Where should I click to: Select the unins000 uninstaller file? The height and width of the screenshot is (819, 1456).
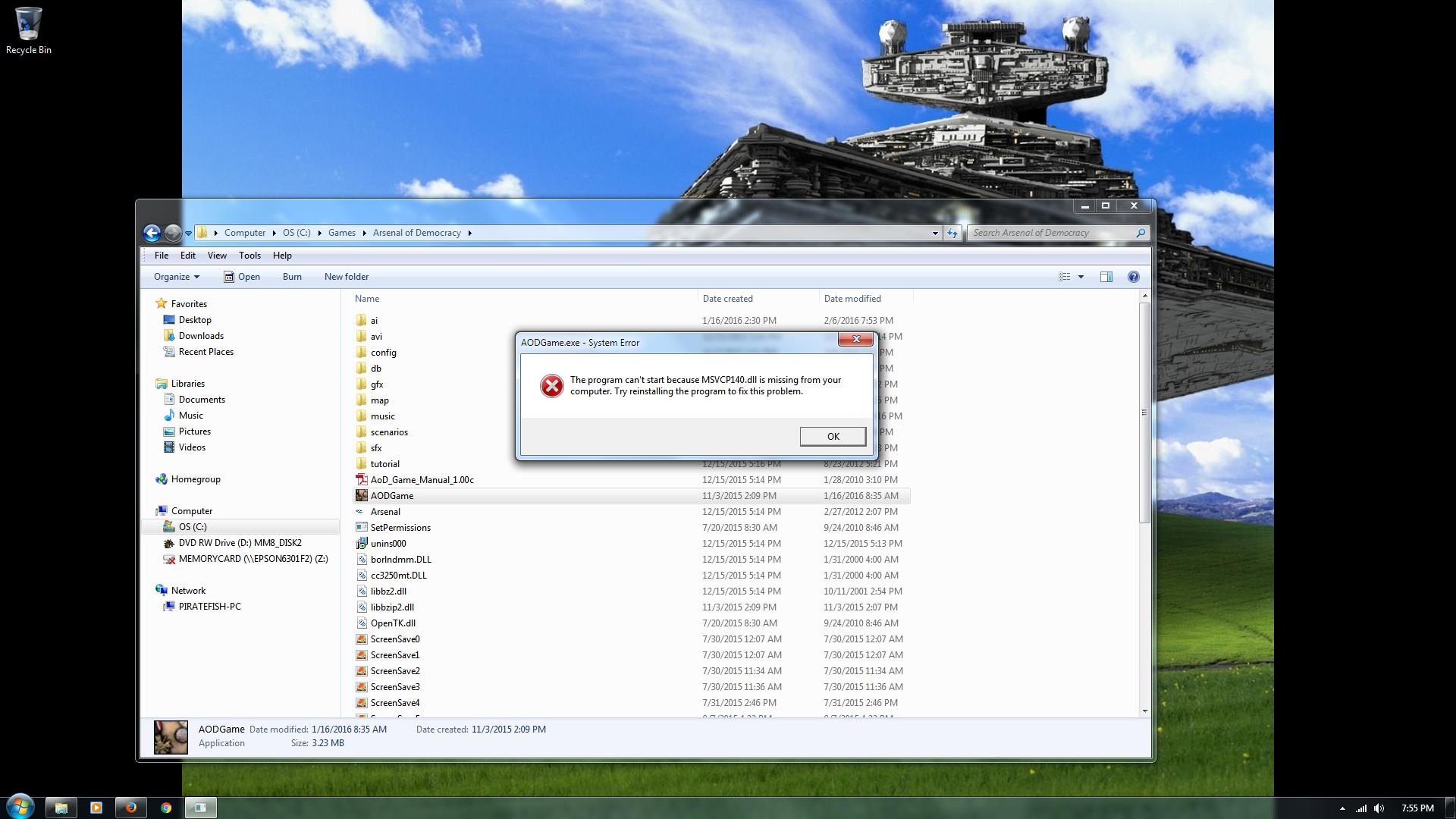388,544
